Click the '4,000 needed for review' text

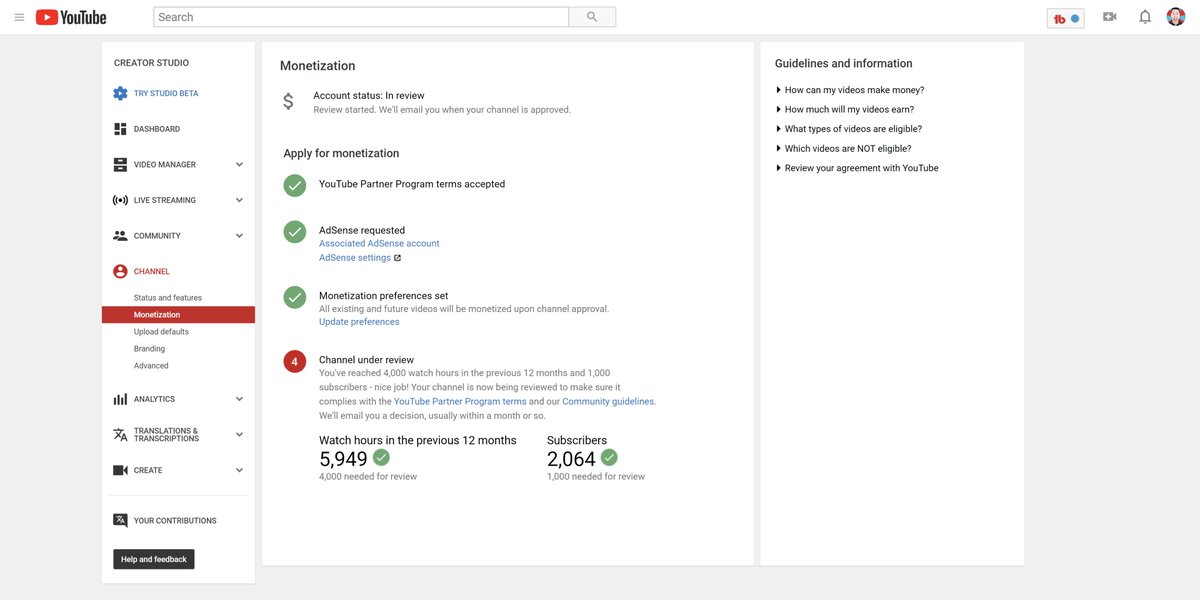tap(368, 477)
